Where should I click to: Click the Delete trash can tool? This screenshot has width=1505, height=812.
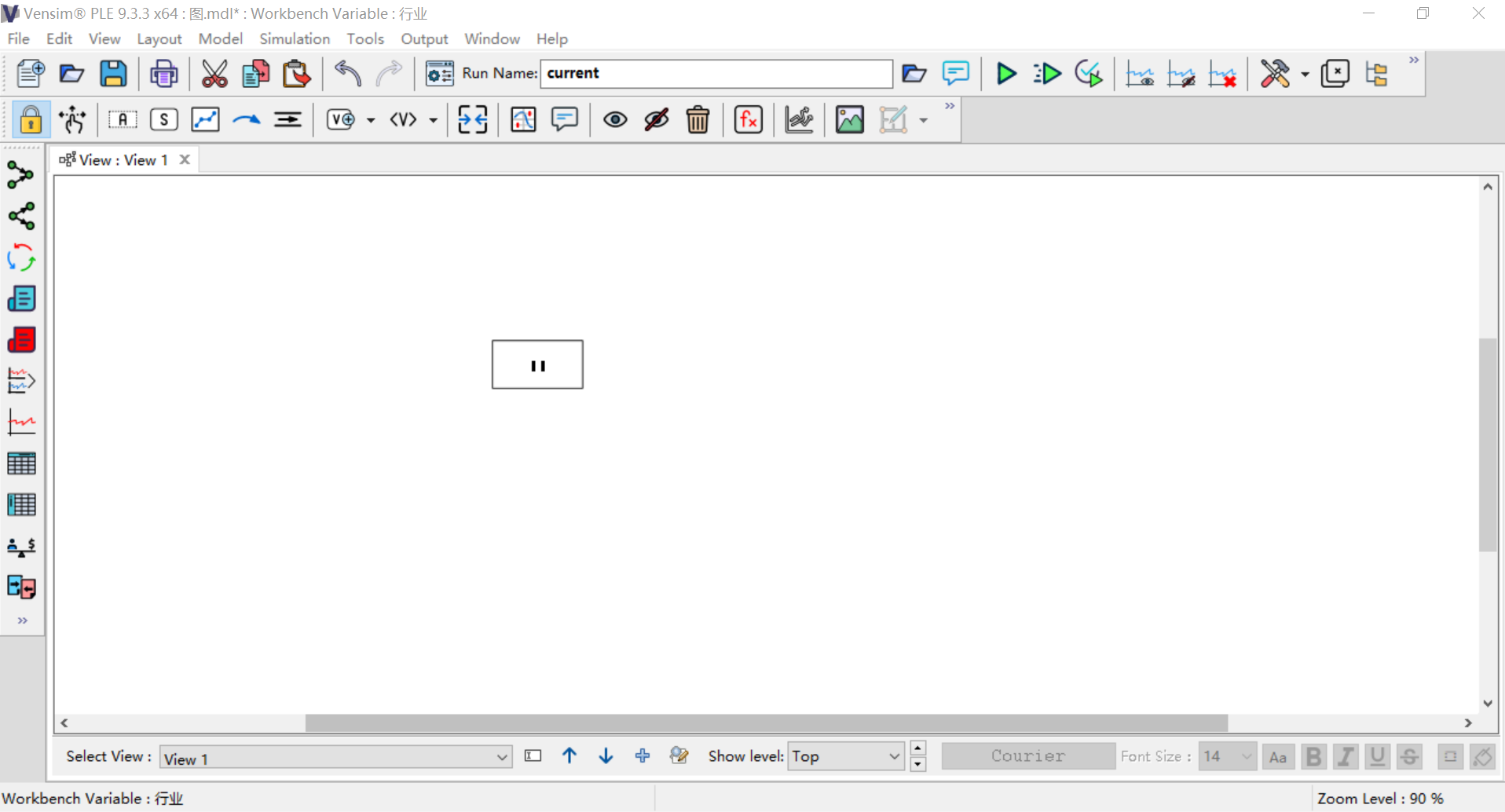point(698,120)
